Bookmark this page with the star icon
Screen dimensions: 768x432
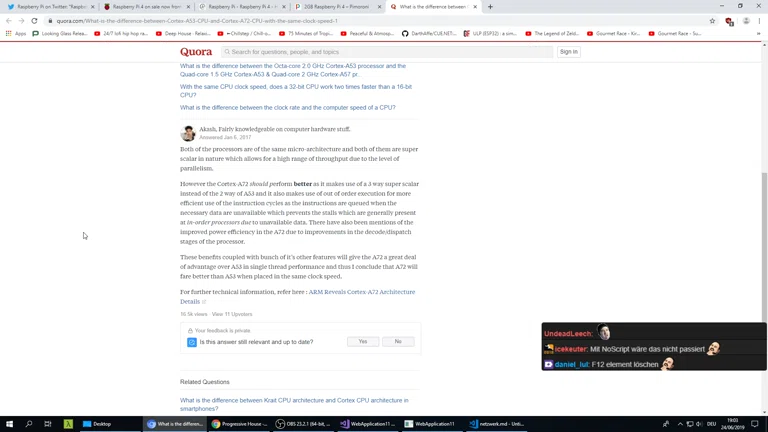point(712,21)
